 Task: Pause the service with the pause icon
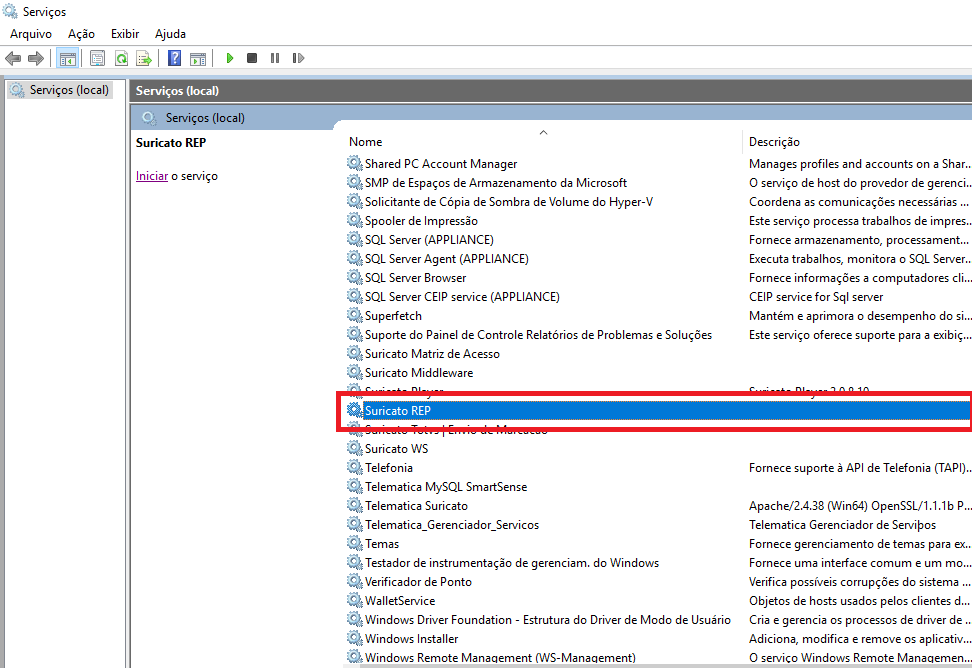pyautogui.click(x=275, y=58)
